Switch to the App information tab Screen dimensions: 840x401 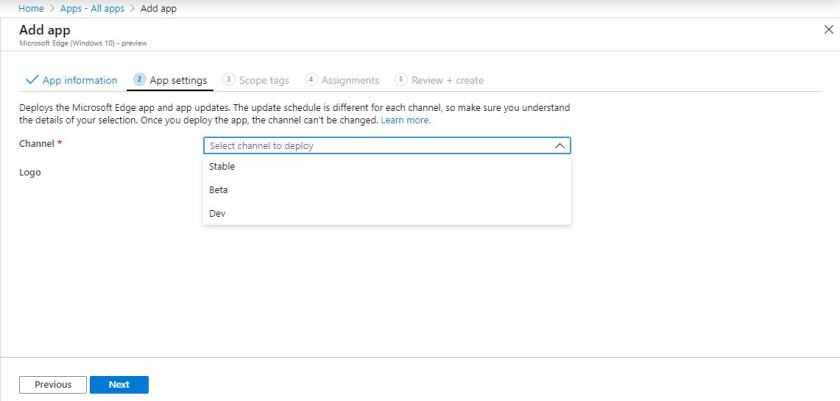[x=79, y=80]
